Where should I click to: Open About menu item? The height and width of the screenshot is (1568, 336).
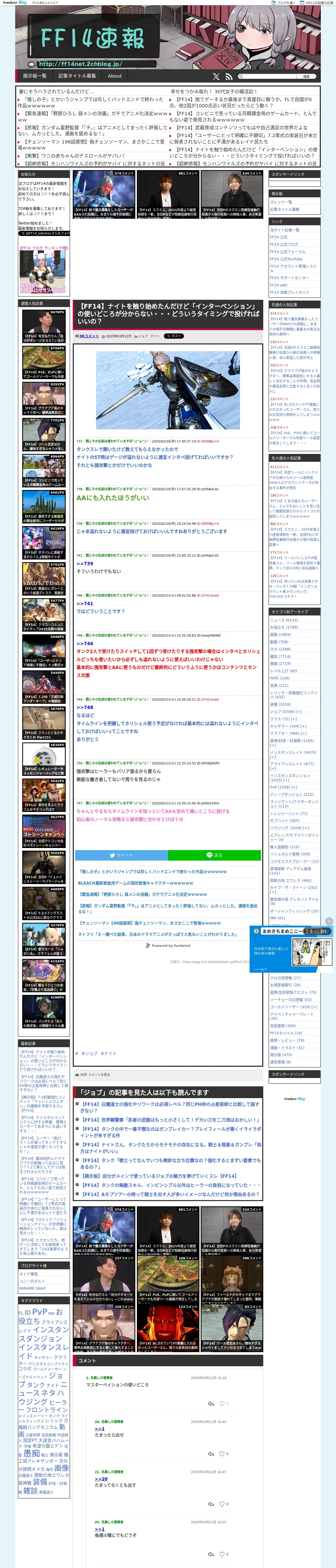[115, 76]
